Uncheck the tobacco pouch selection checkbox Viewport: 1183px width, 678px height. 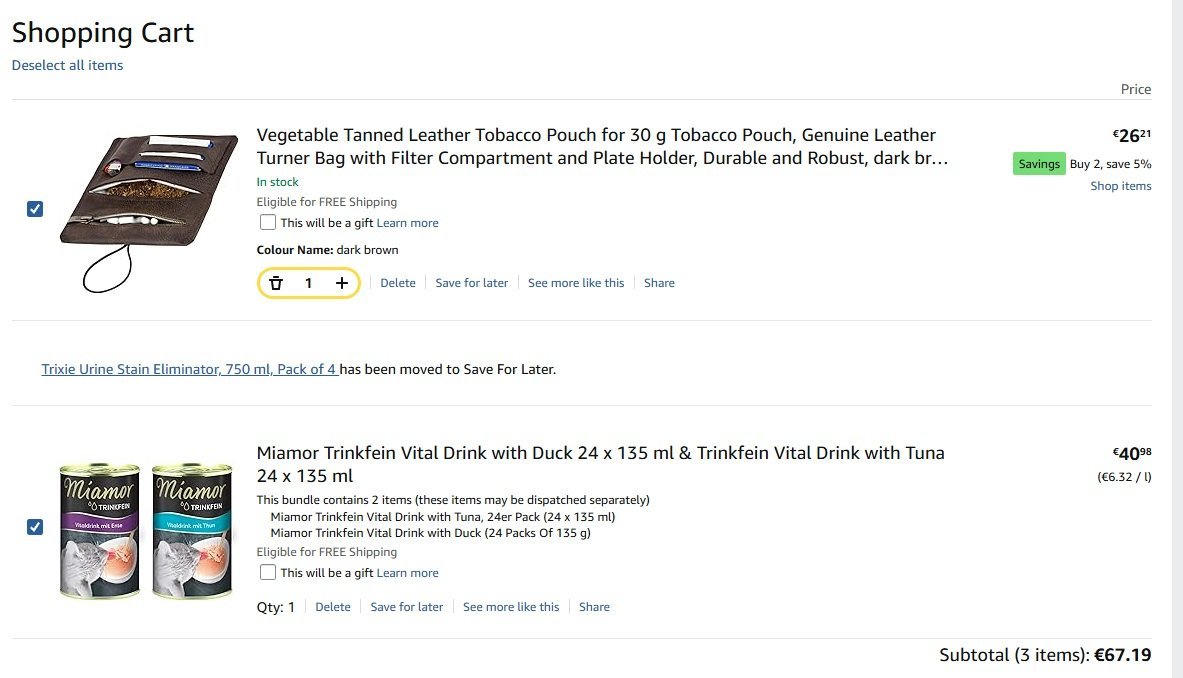(x=35, y=209)
